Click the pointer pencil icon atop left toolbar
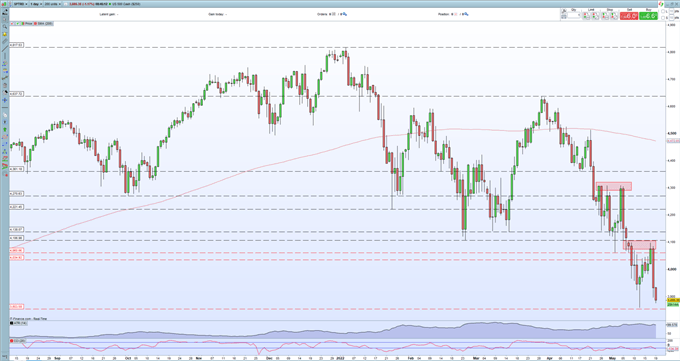 click(5, 12)
